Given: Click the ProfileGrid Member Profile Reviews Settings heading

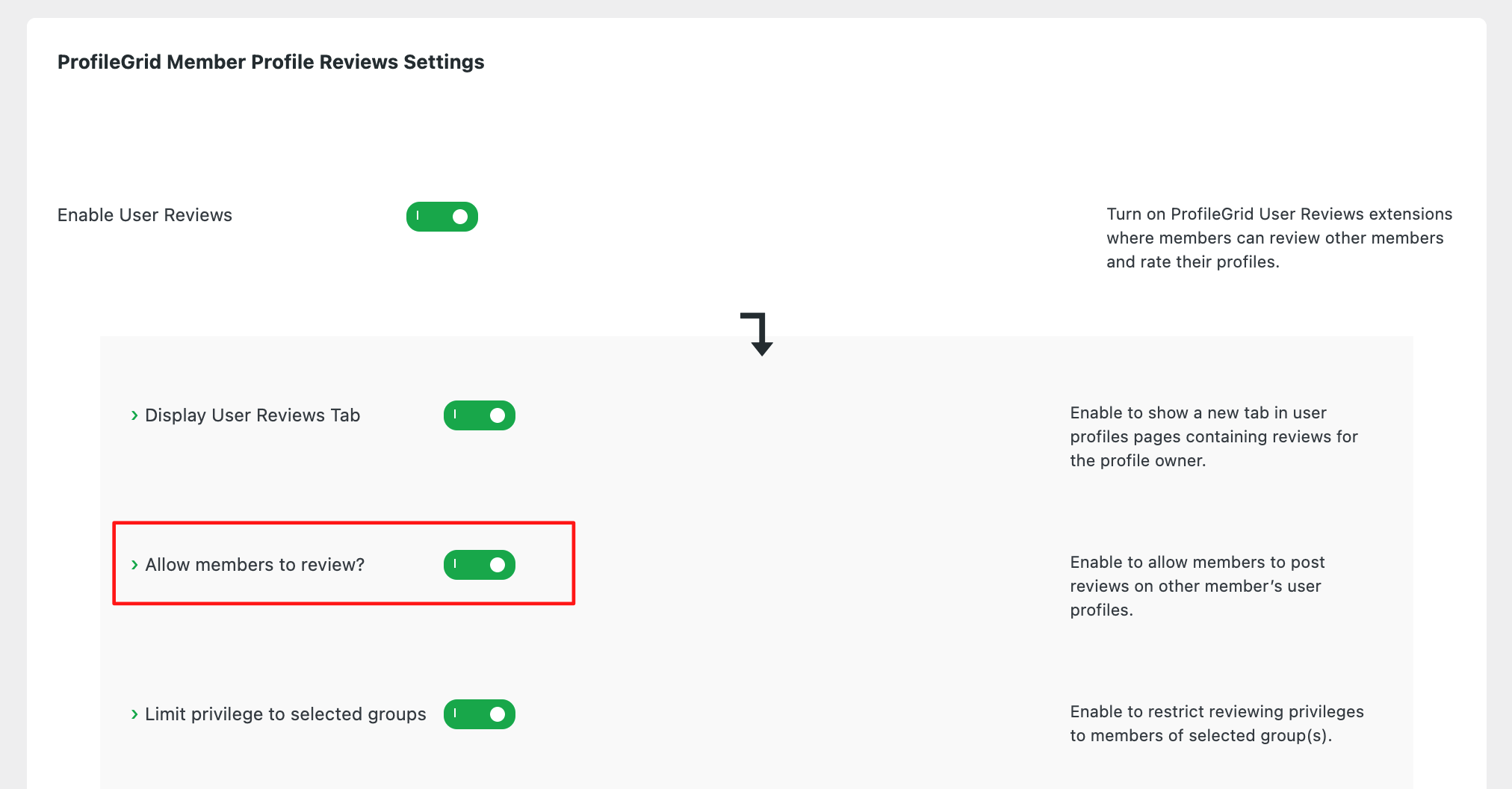Looking at the screenshot, I should tap(270, 62).
